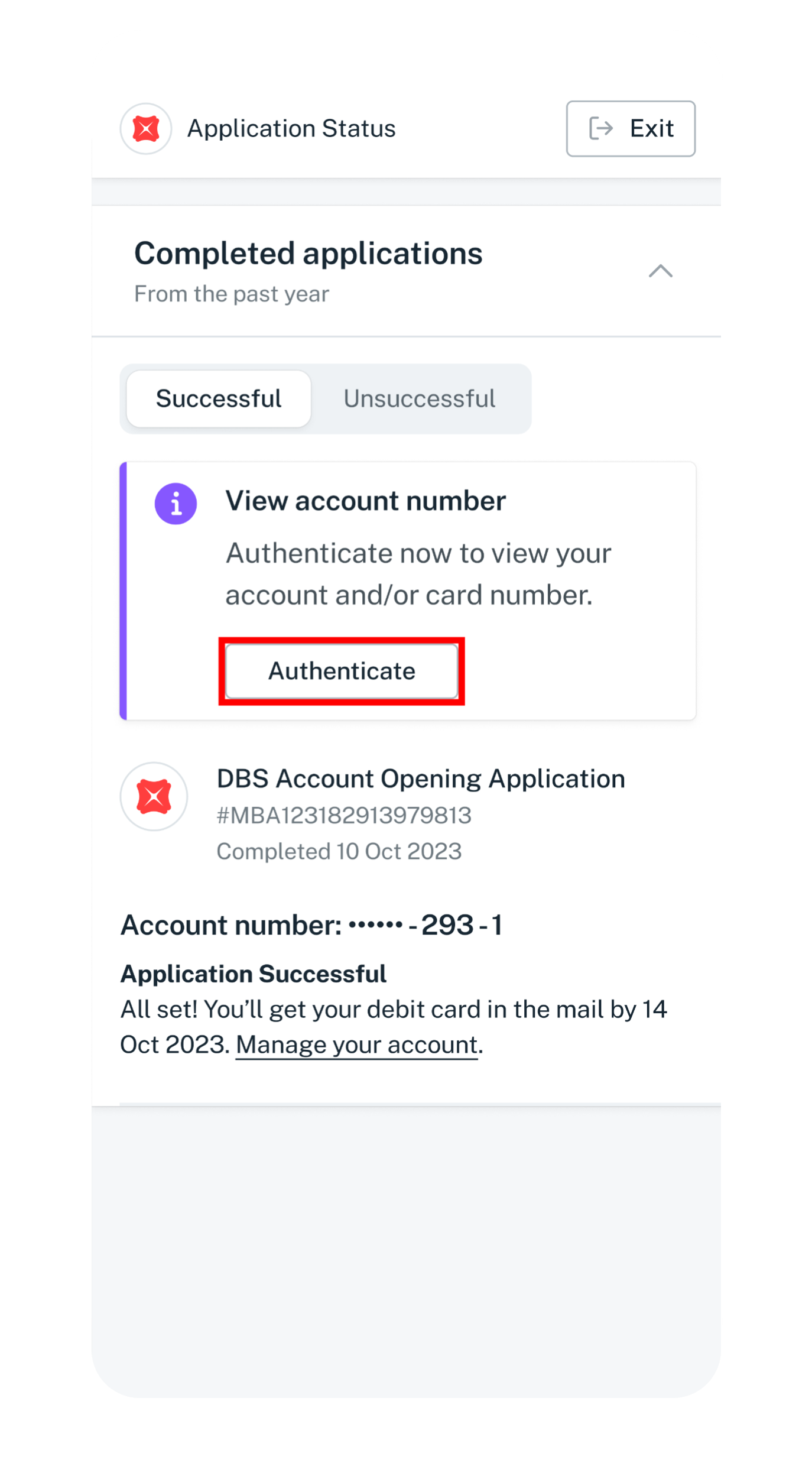Image resolution: width=812 pixels, height=1463 pixels.
Task: Switch to the Unsuccessful tab
Action: 420,398
